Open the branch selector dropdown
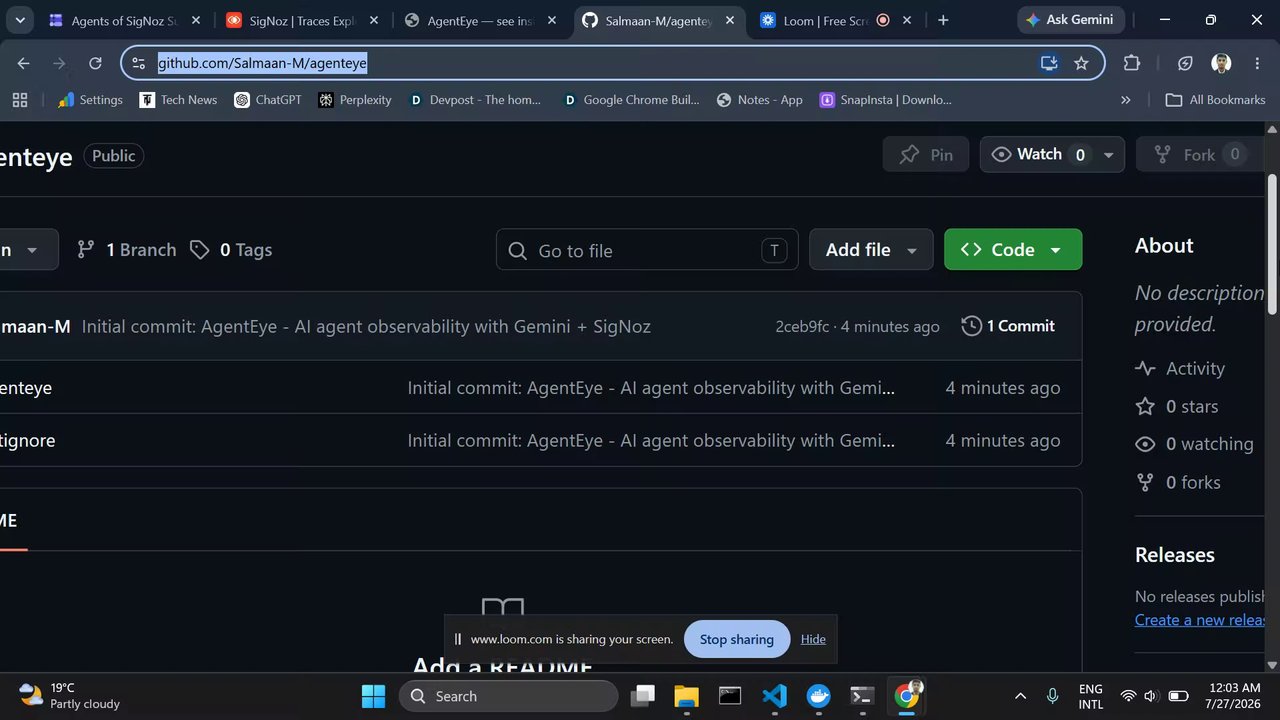1280x720 pixels. [28, 250]
